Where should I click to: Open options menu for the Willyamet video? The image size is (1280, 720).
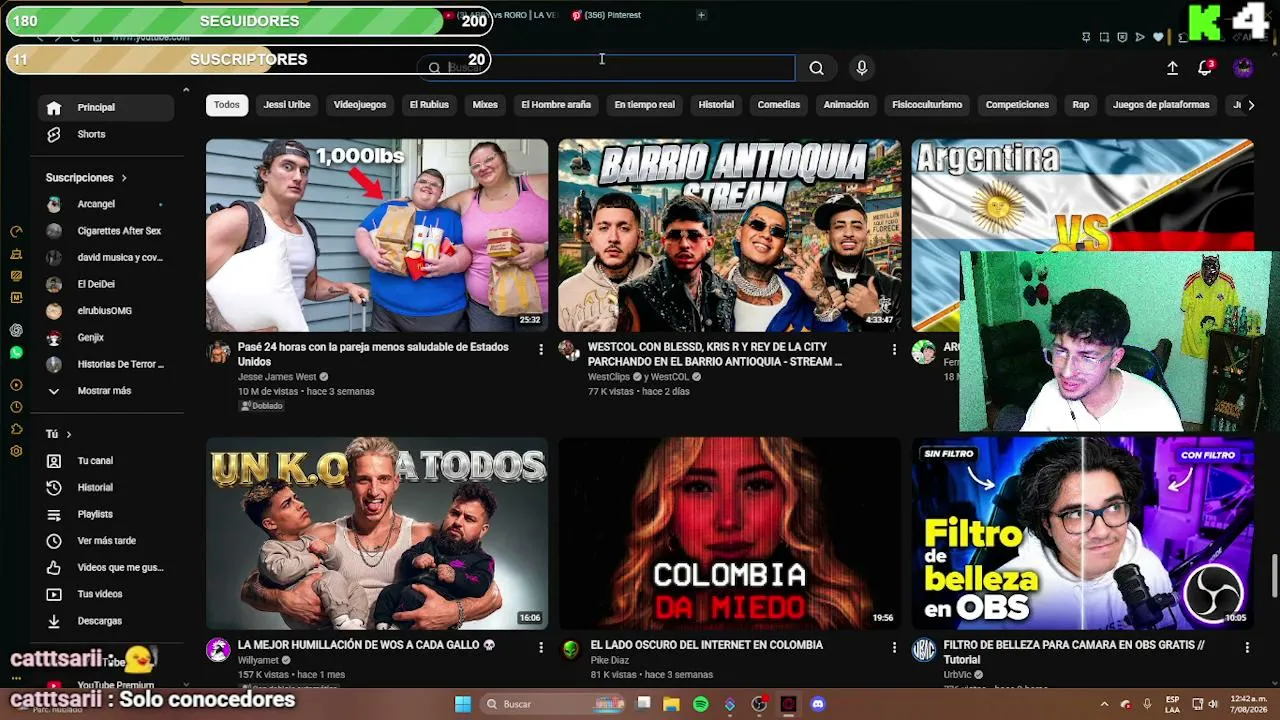pyautogui.click(x=541, y=647)
